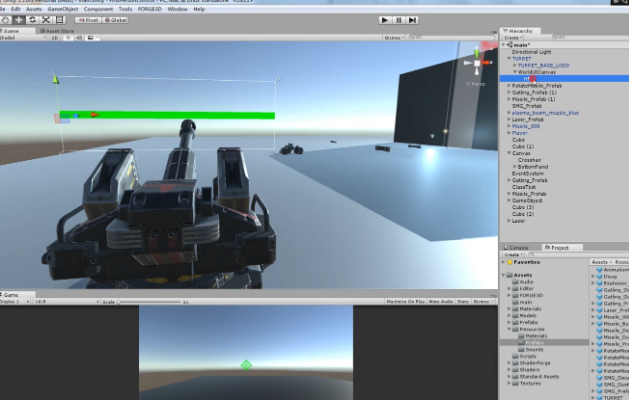Select the Move tool in the toolbar
Screen dimensions: 629x400
click(x=19, y=20)
